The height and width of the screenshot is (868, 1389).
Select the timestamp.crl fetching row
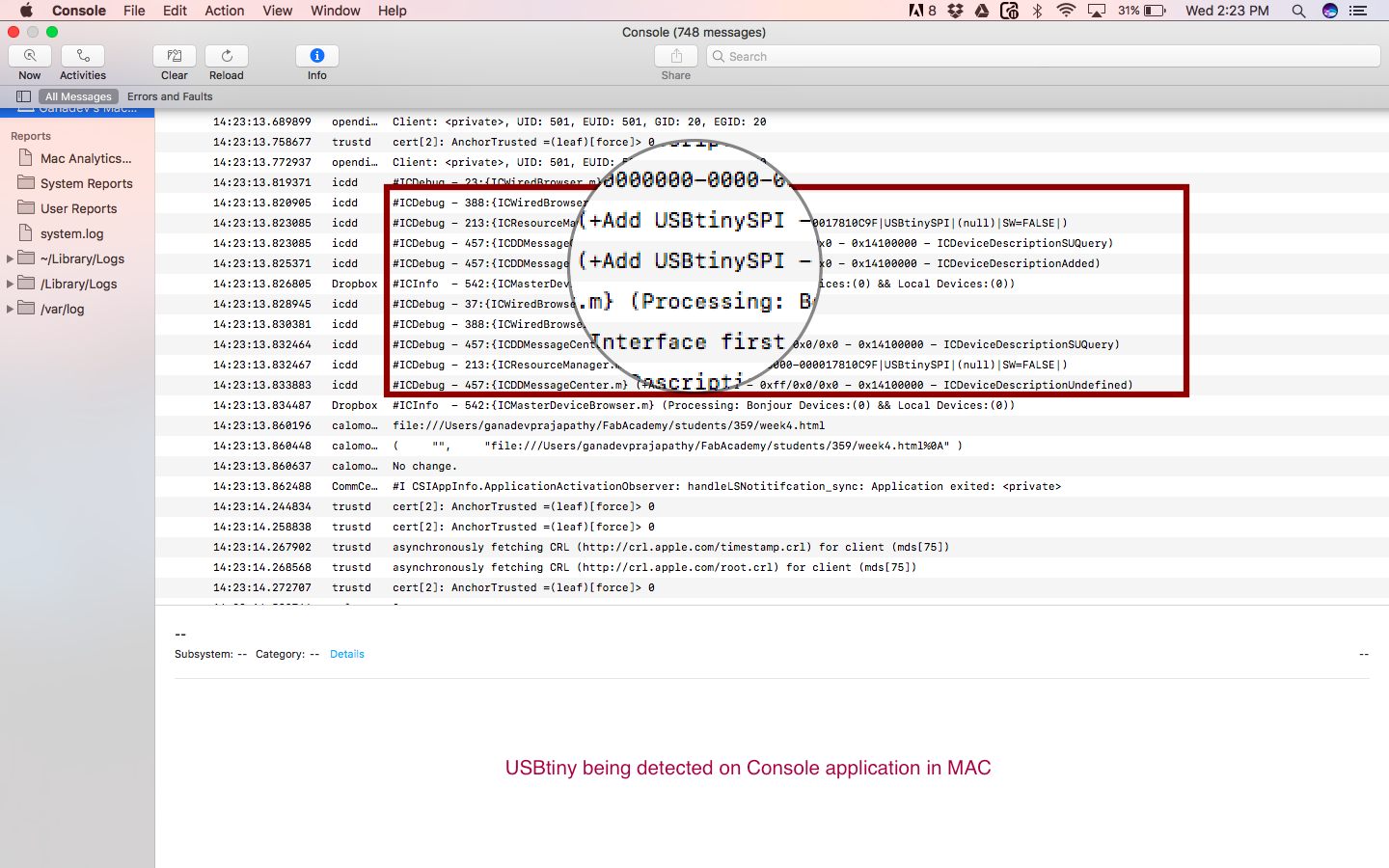[x=772, y=547]
